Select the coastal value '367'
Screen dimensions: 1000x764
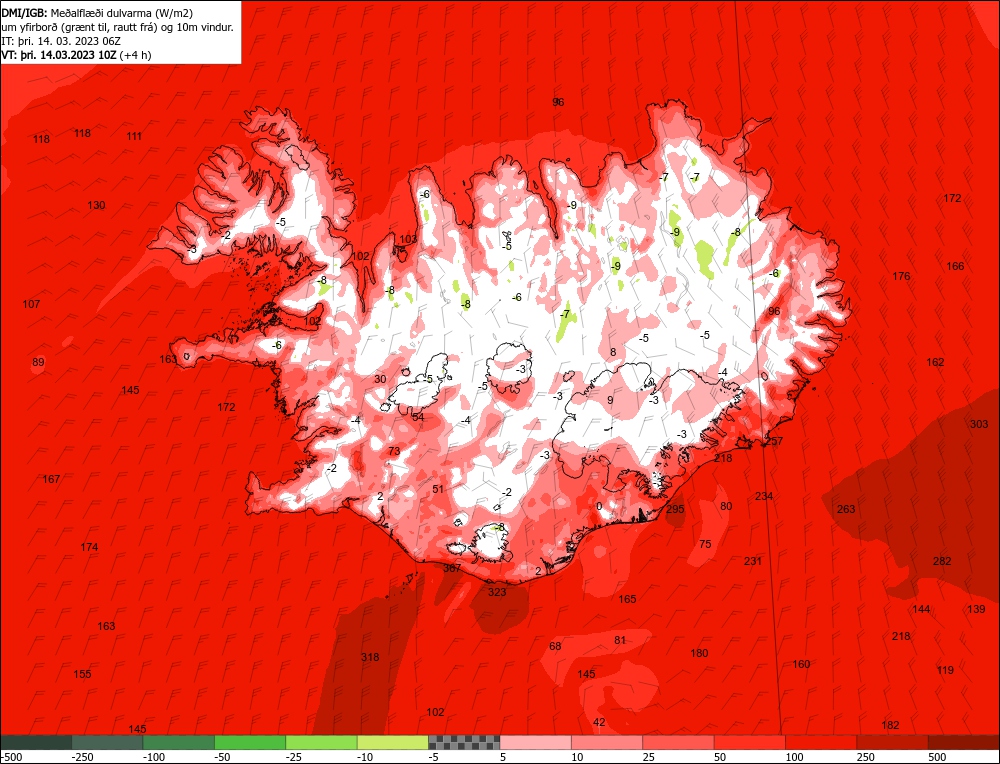point(452,568)
